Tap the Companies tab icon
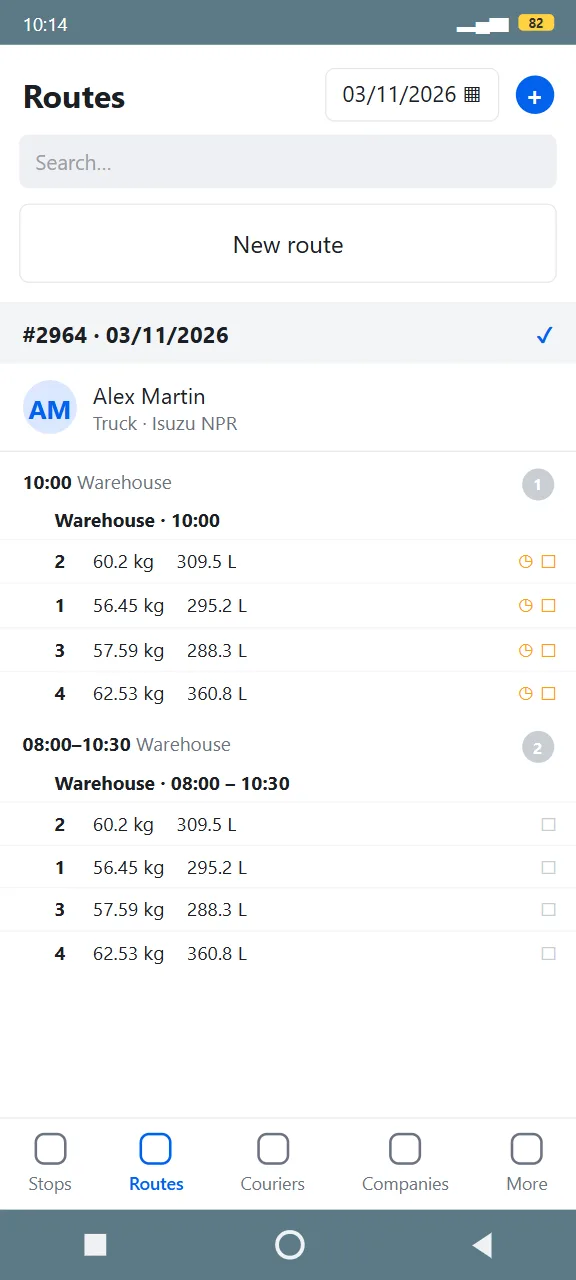The width and height of the screenshot is (576, 1280). (405, 1149)
